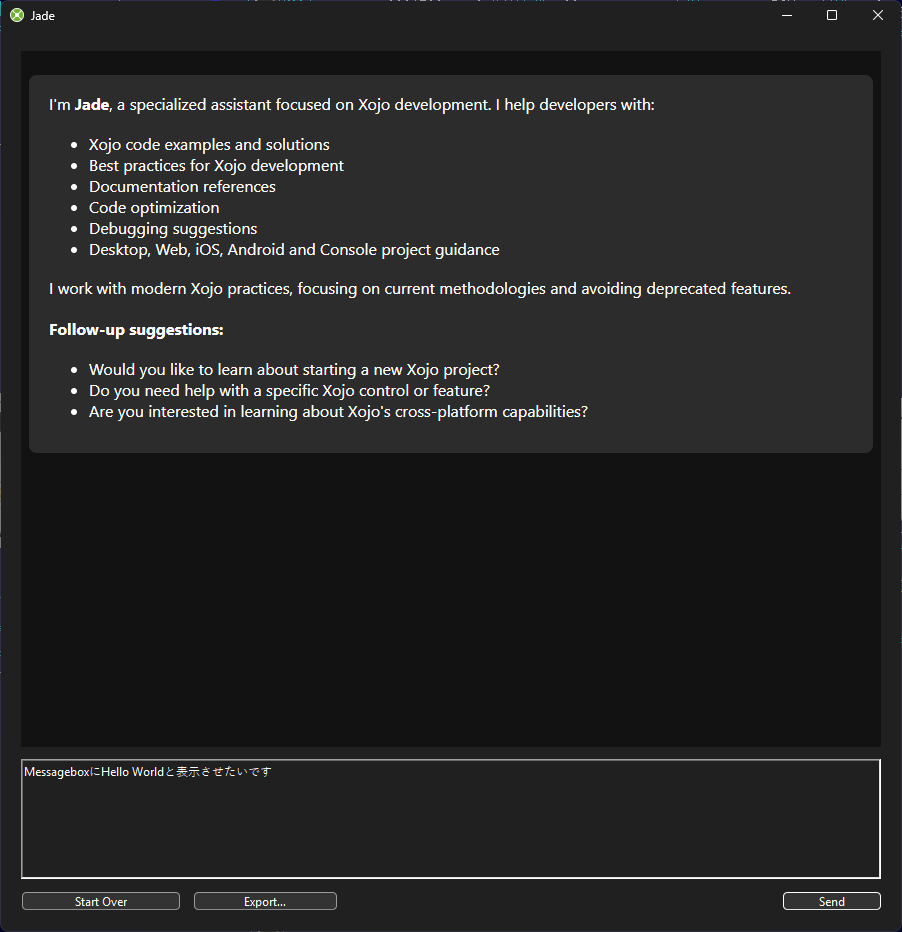The image size is (902, 932).
Task: Close the Jade window
Action: tap(878, 15)
